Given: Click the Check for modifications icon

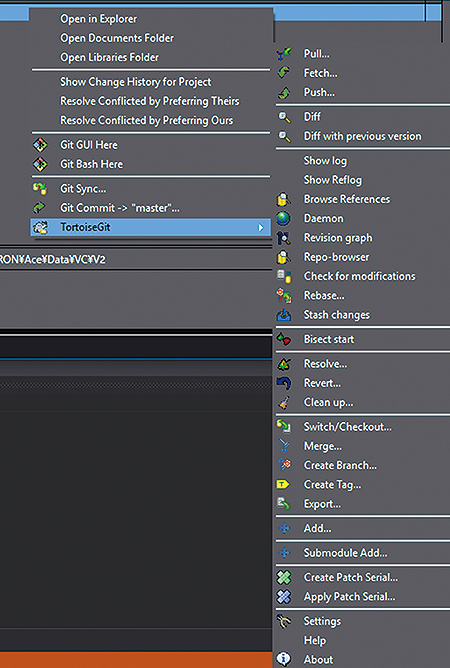Looking at the screenshot, I should pyautogui.click(x=284, y=276).
